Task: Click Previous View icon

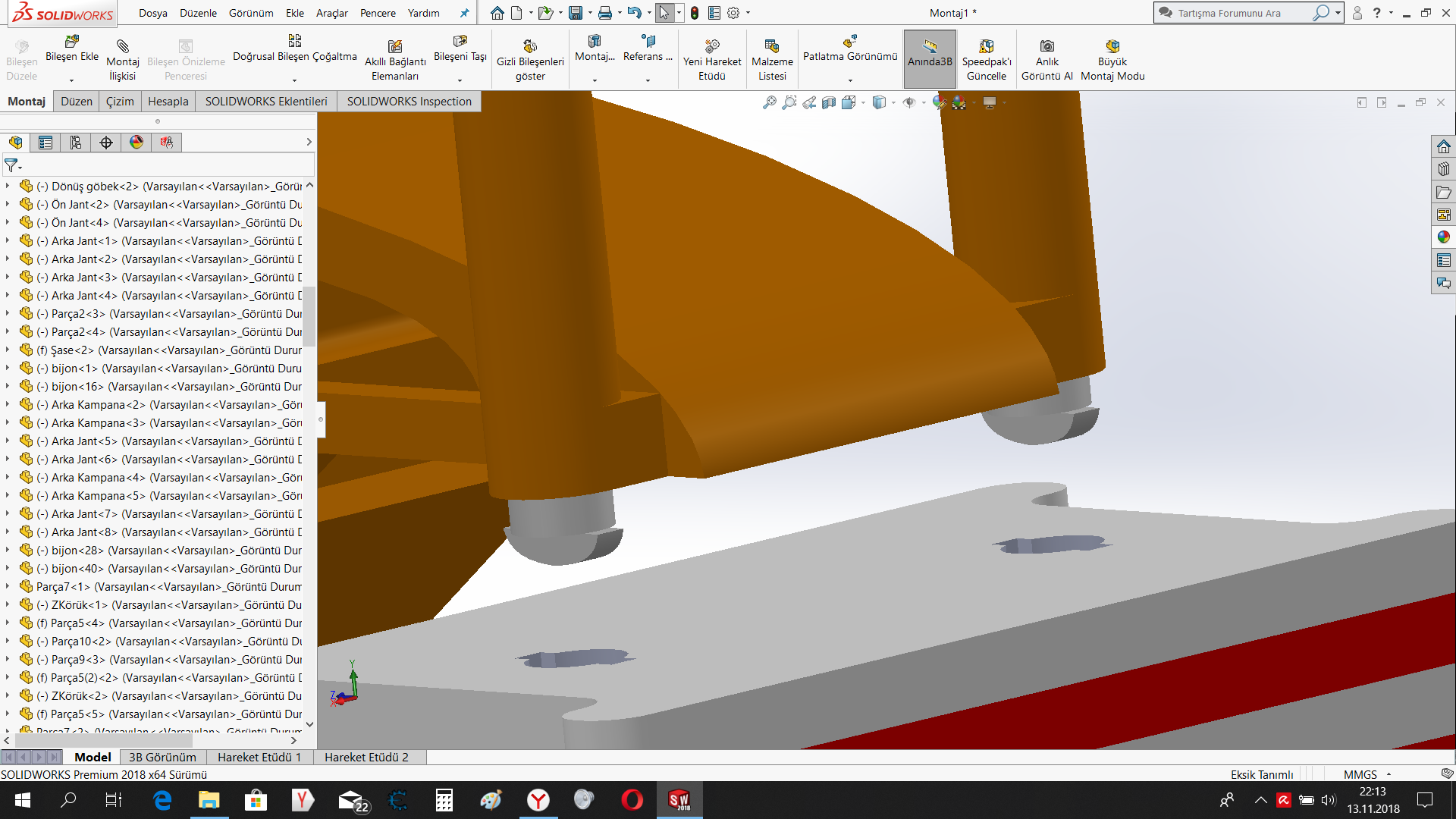Action: point(809,102)
